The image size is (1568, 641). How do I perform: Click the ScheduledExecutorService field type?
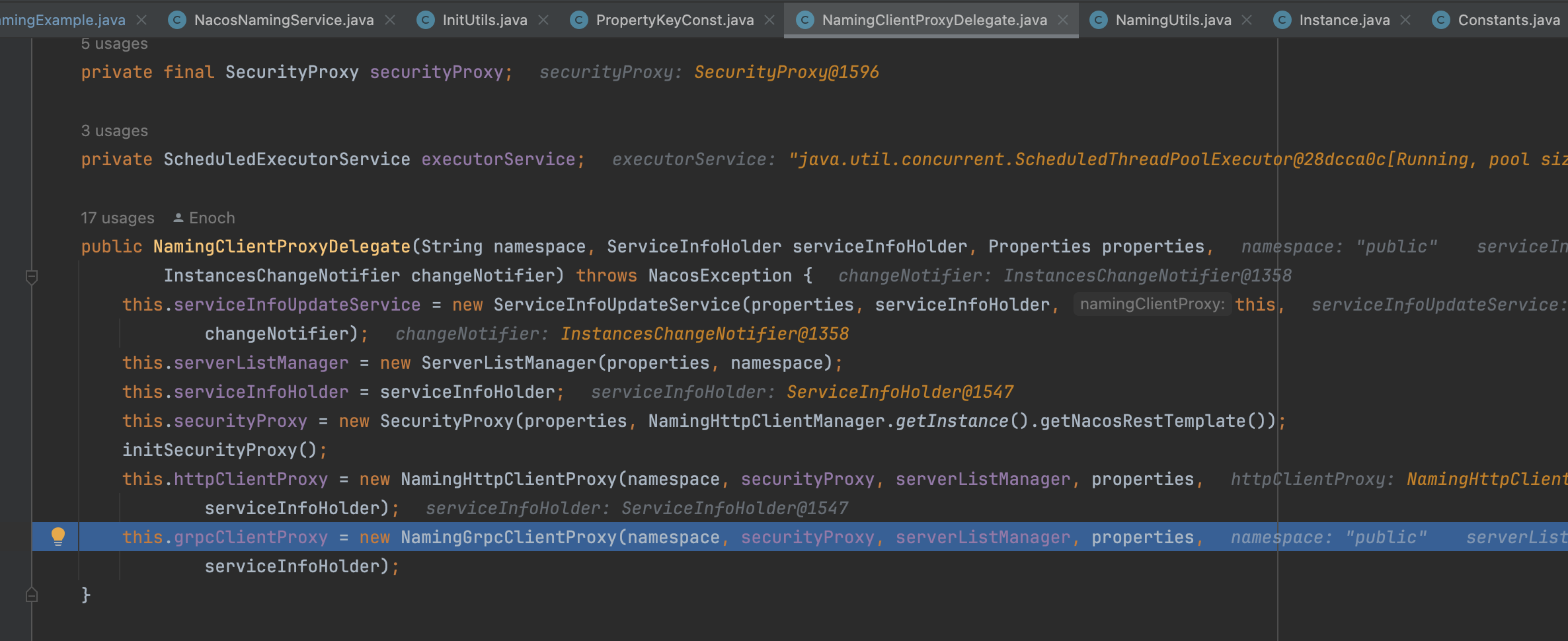pyautogui.click(x=287, y=159)
